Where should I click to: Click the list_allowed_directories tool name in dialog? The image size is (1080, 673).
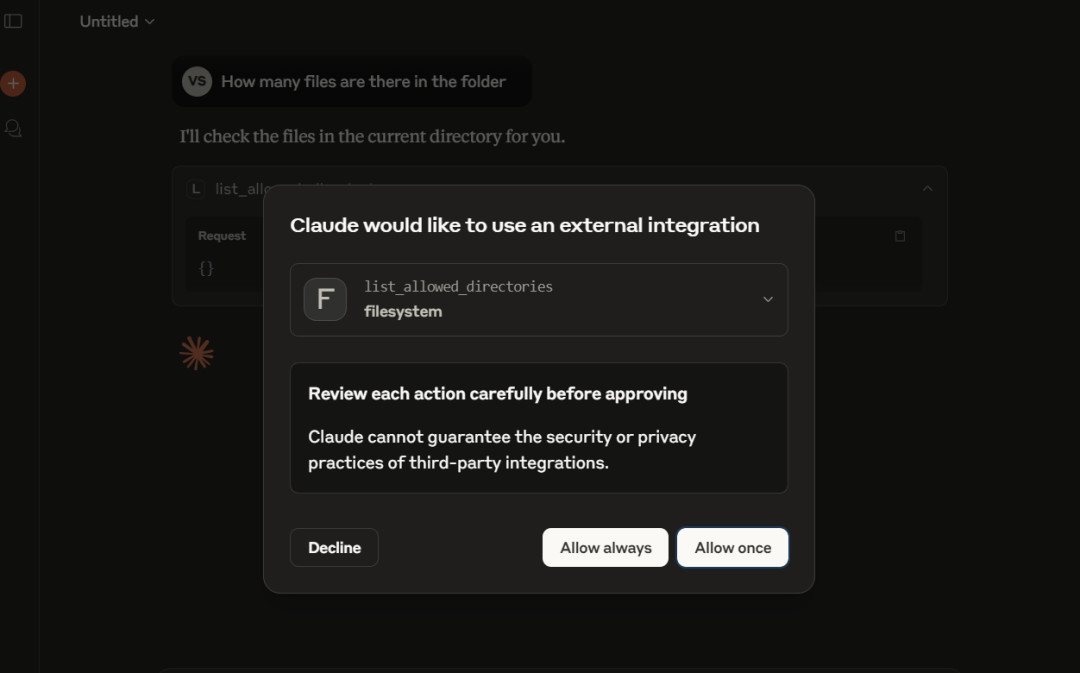[458, 287]
